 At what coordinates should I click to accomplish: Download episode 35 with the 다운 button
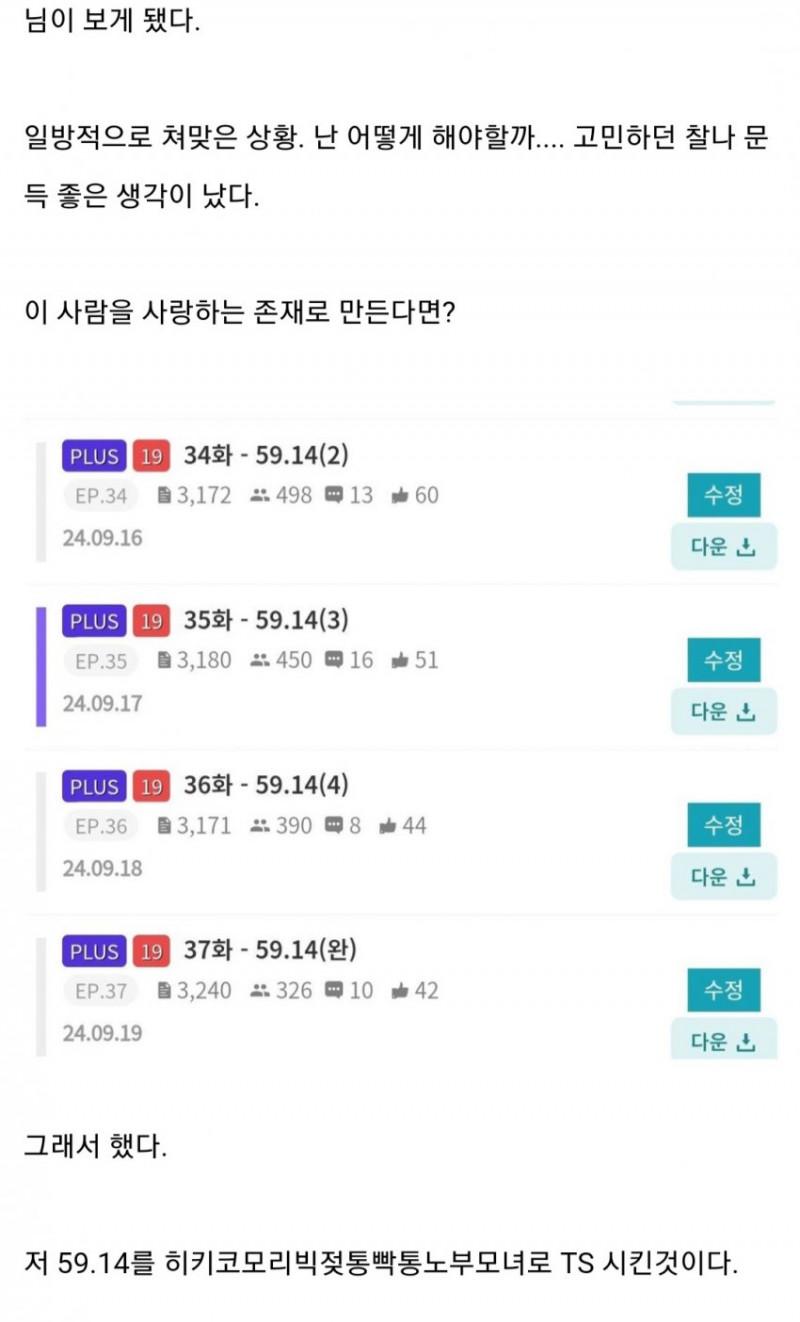pyautogui.click(x=723, y=712)
